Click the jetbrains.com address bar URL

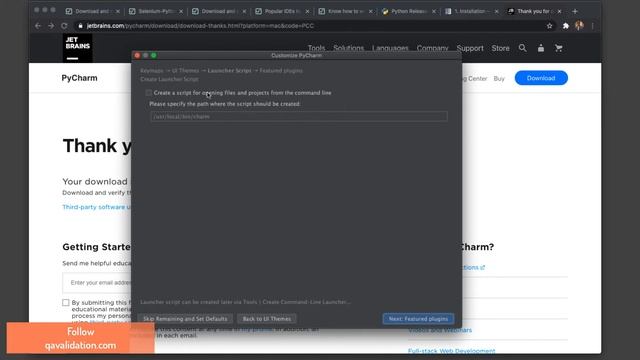coord(200,26)
